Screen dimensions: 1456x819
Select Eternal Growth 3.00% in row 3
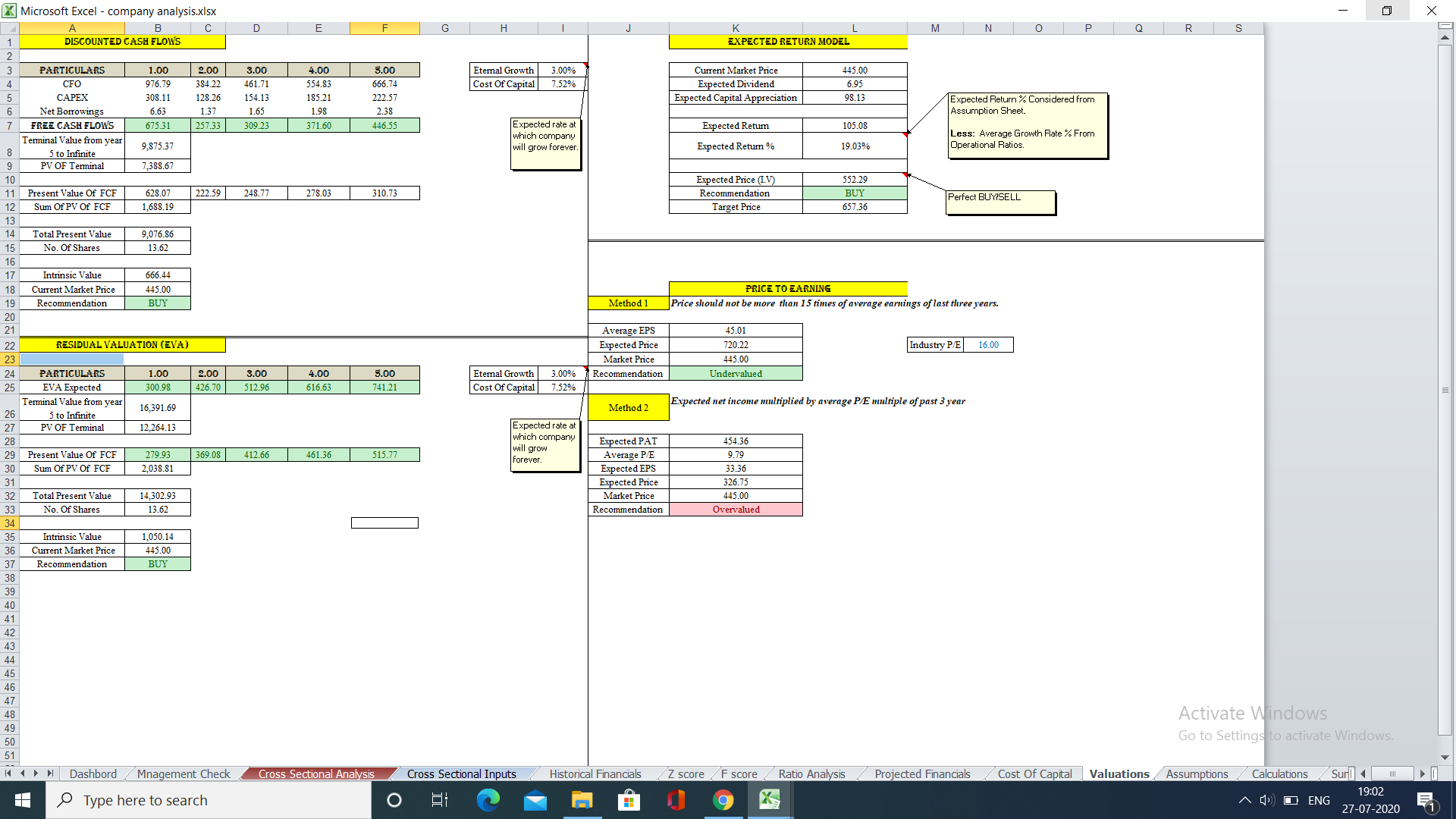point(563,71)
